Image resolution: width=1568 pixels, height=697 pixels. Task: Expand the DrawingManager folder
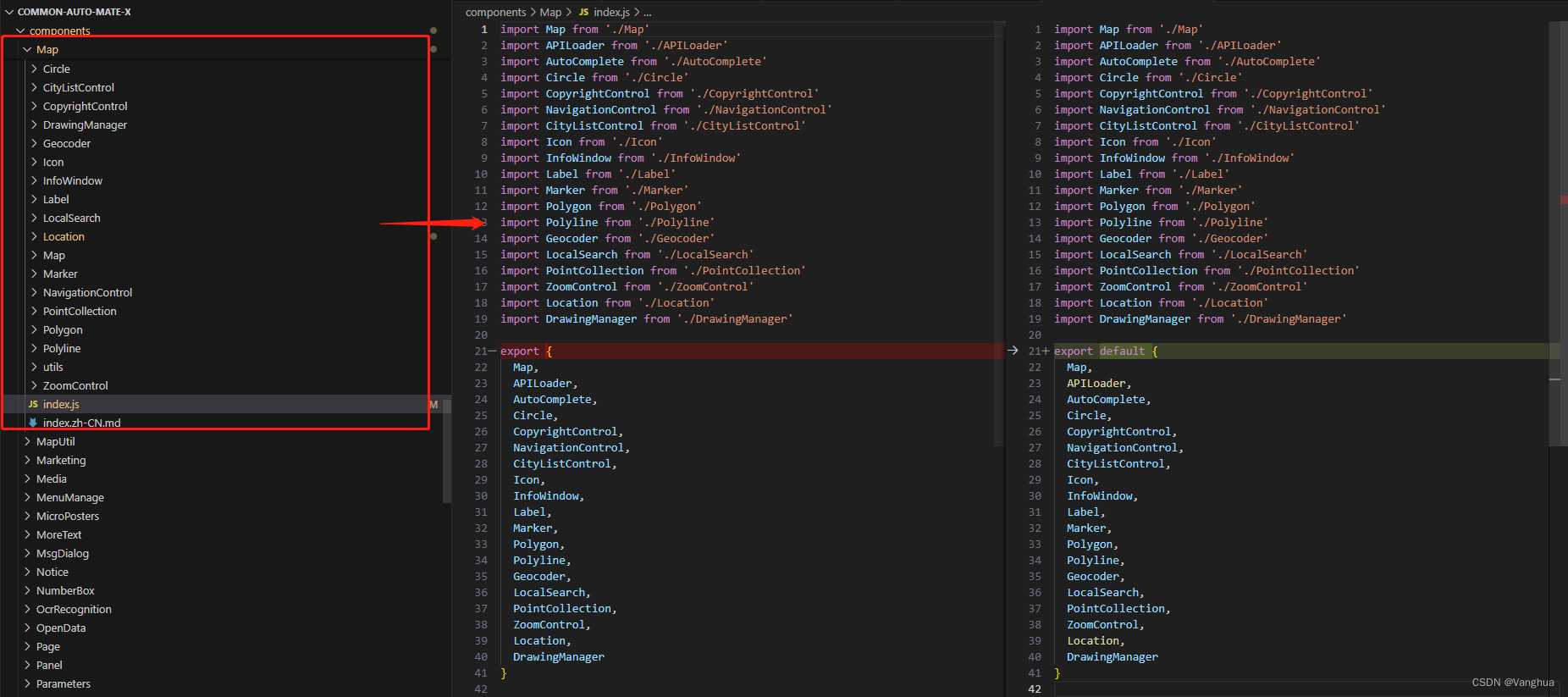pyautogui.click(x=85, y=124)
